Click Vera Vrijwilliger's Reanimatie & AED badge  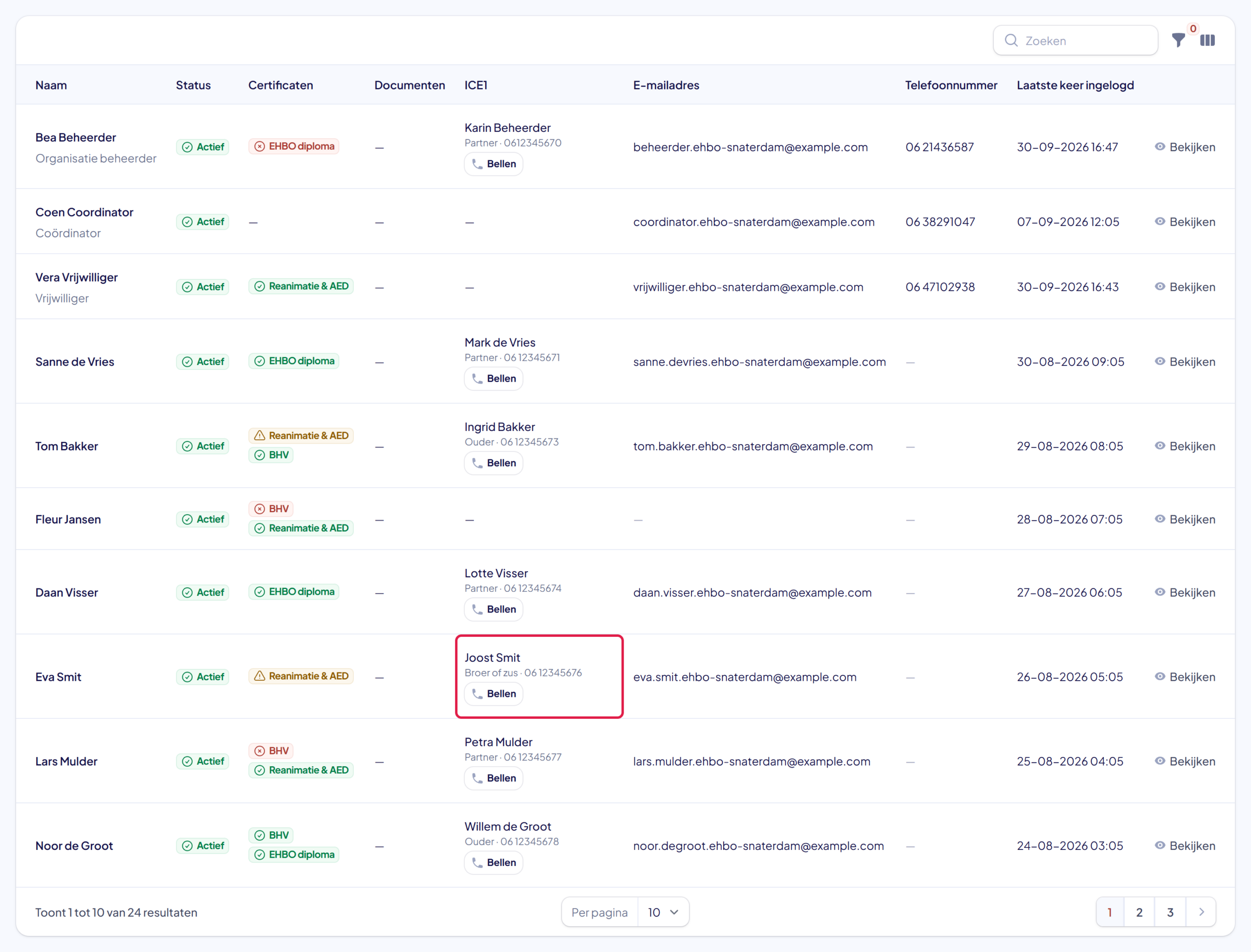click(x=301, y=286)
